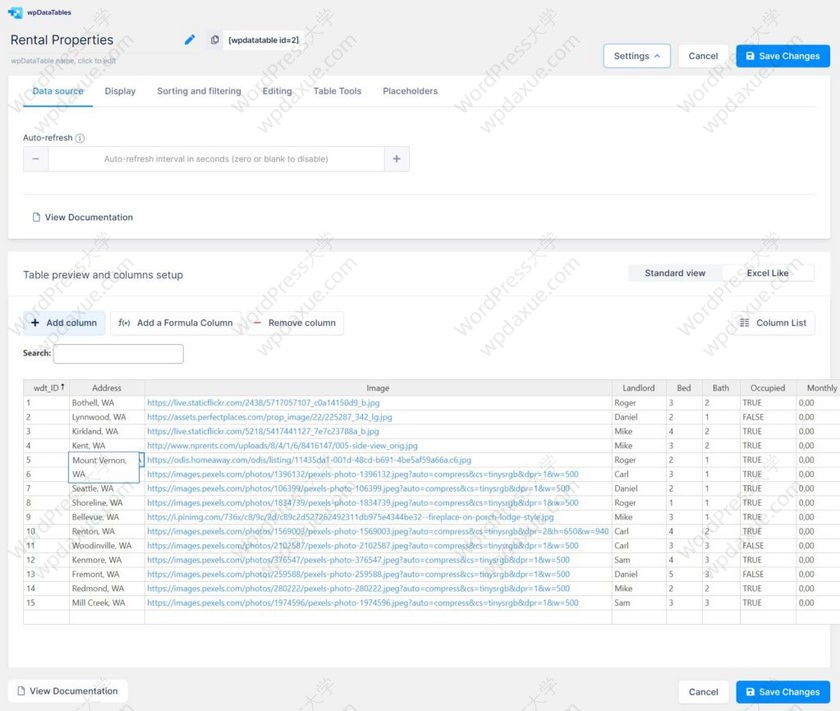Click the bottom Cancel button
The image size is (840, 711).
click(x=703, y=691)
